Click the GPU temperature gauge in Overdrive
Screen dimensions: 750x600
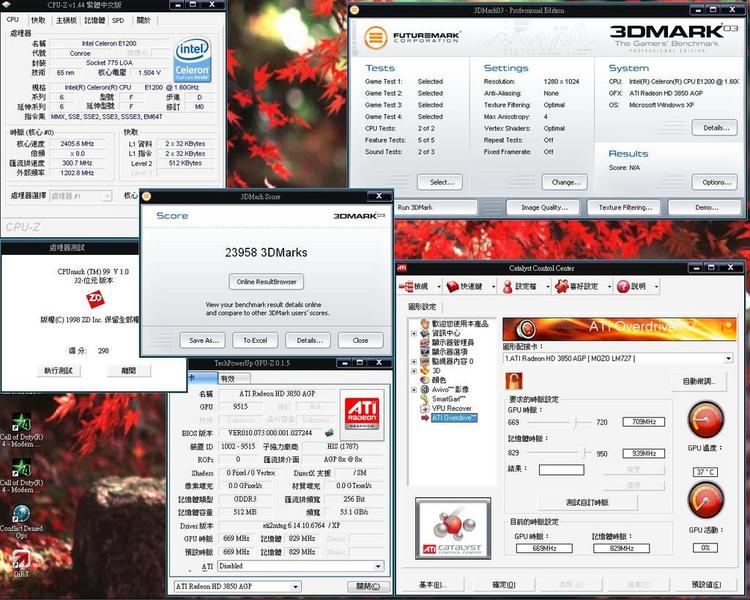[x=705, y=421]
